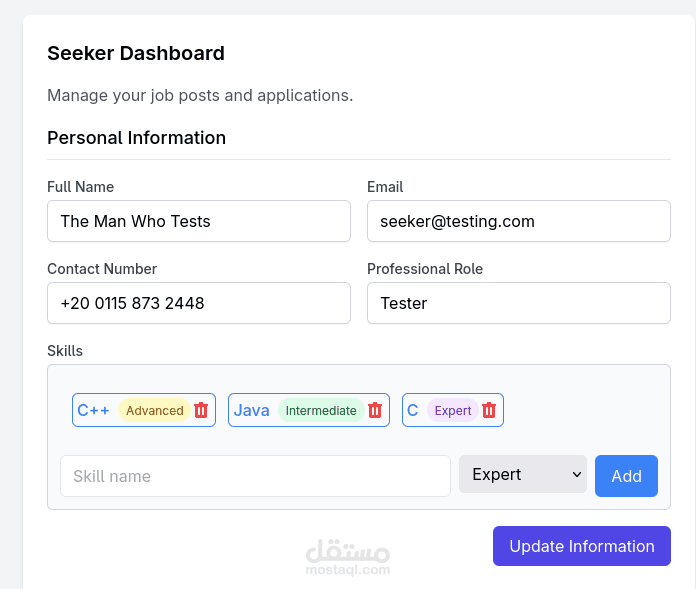Viewport: 696px width, 589px height.
Task: Select the Email input field
Action: 518,221
